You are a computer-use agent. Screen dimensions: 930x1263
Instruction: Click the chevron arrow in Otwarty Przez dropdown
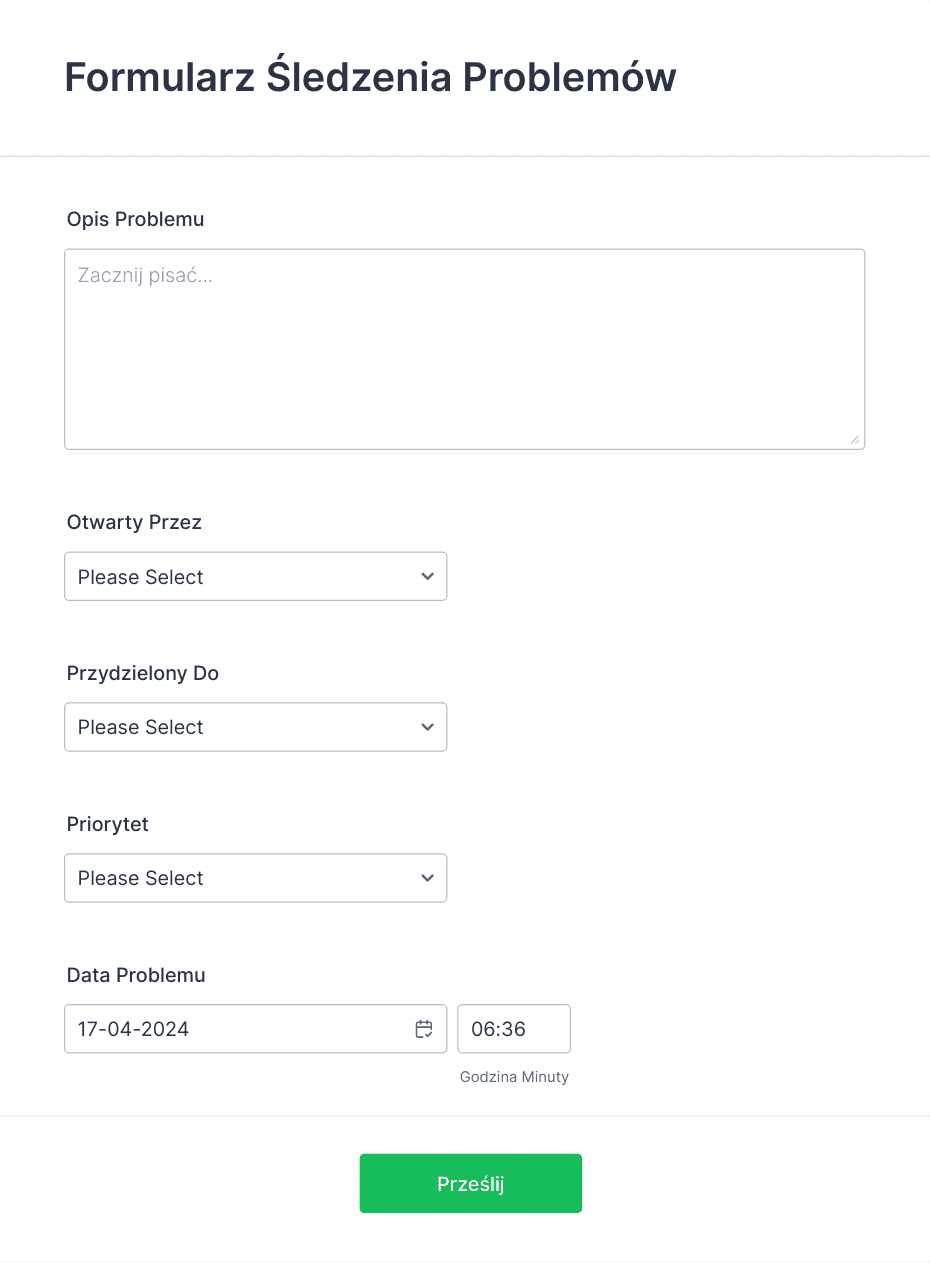click(x=428, y=577)
